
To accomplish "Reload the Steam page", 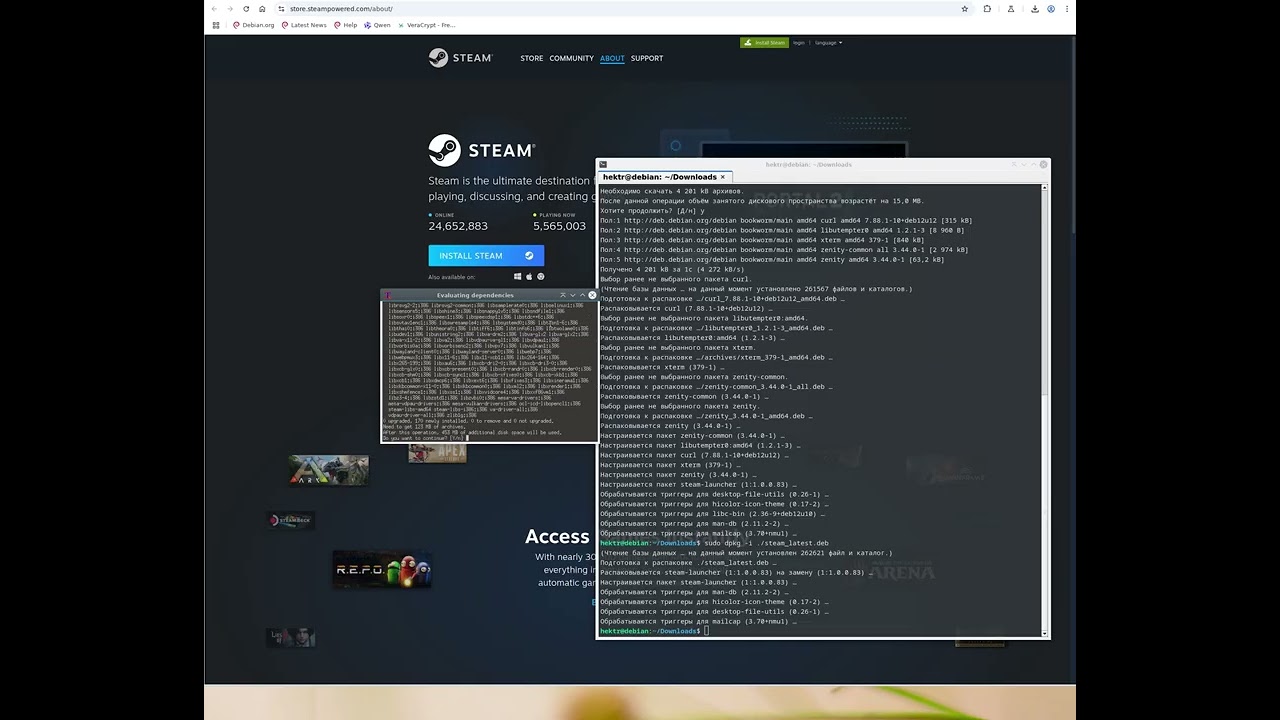I will click(246, 8).
